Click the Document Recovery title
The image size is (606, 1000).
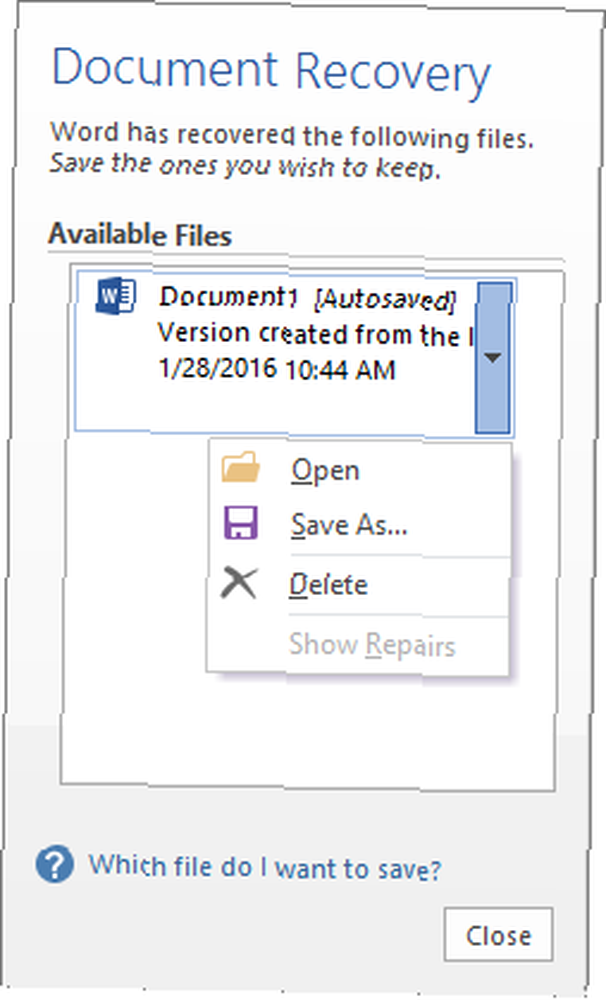click(x=271, y=72)
